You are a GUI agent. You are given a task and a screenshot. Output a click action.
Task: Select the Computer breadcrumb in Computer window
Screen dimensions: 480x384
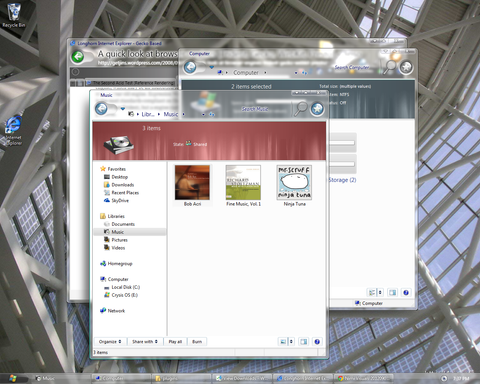tap(246, 72)
